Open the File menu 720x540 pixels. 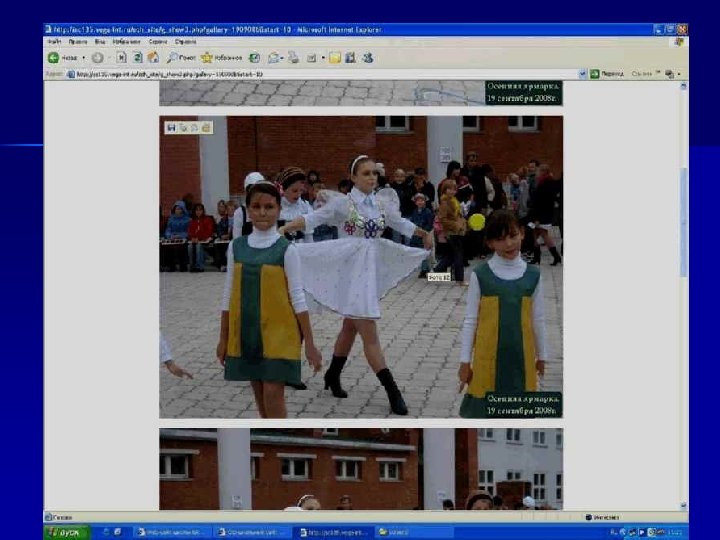(x=54, y=42)
